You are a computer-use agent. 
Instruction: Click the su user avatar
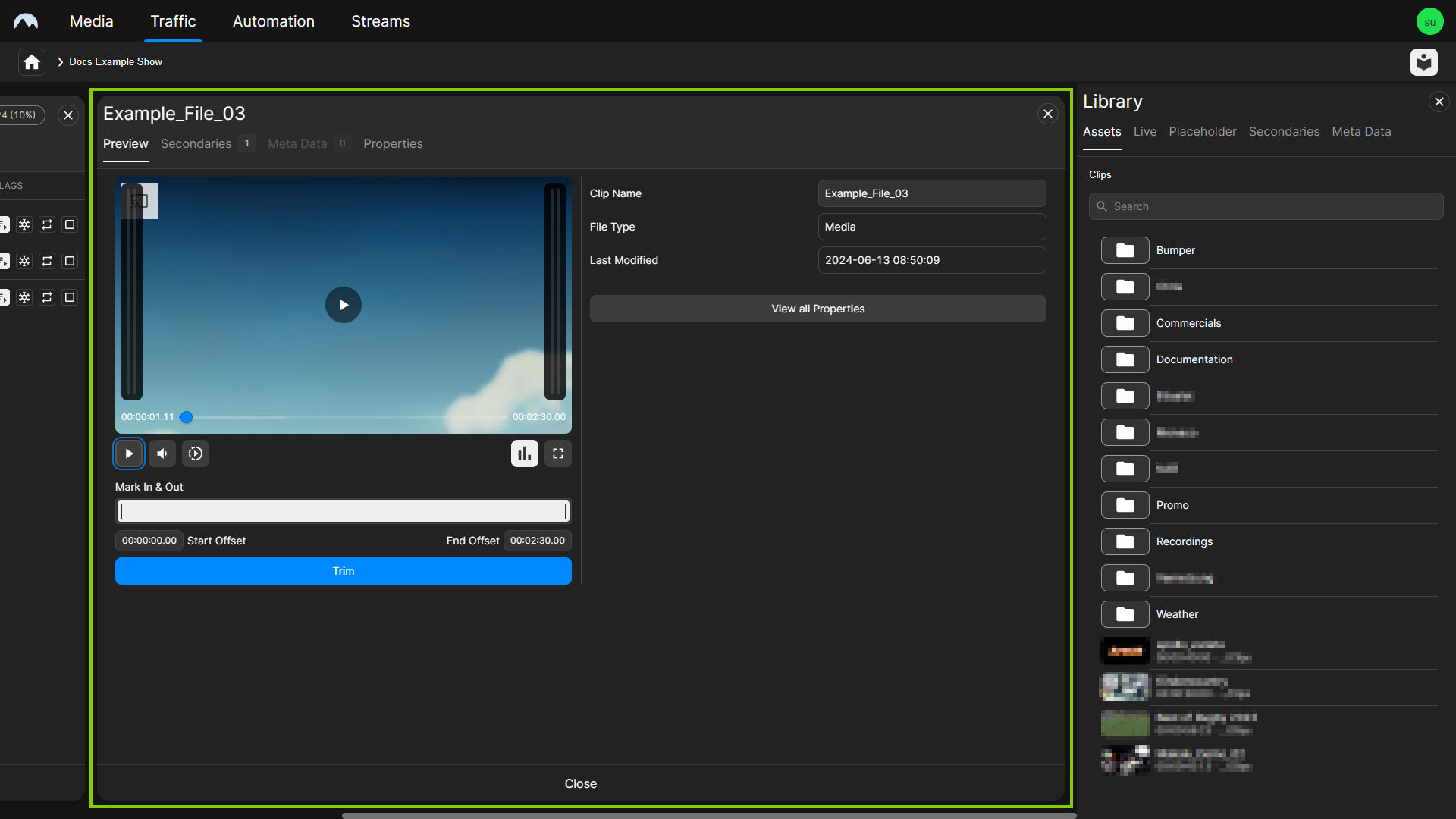click(1429, 22)
